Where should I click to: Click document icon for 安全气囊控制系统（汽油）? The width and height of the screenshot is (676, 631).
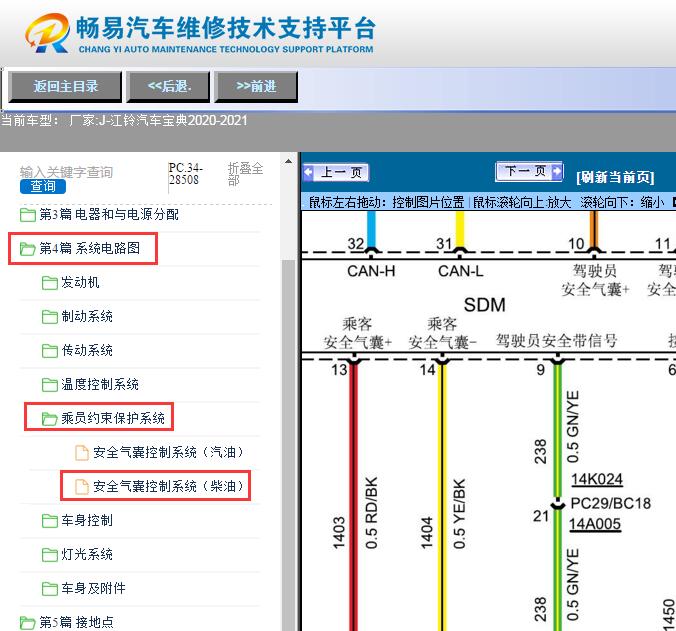[82, 453]
